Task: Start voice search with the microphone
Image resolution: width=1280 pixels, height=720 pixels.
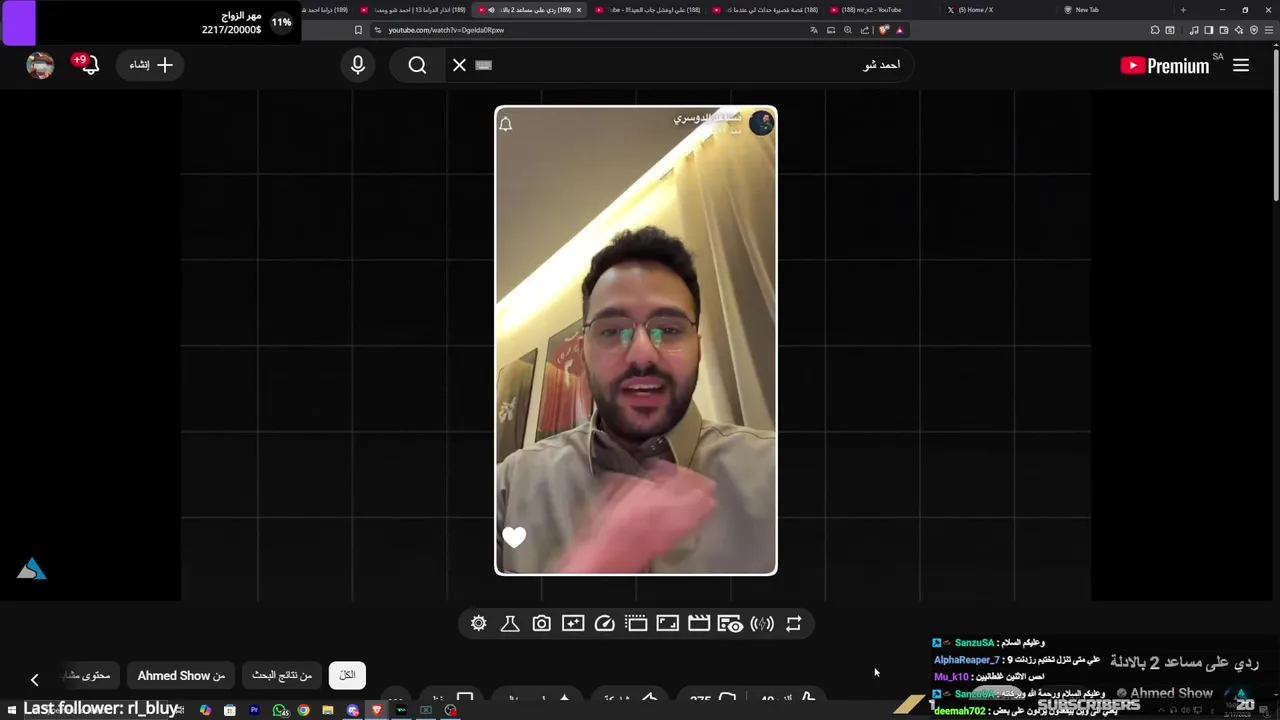Action: click(x=358, y=65)
